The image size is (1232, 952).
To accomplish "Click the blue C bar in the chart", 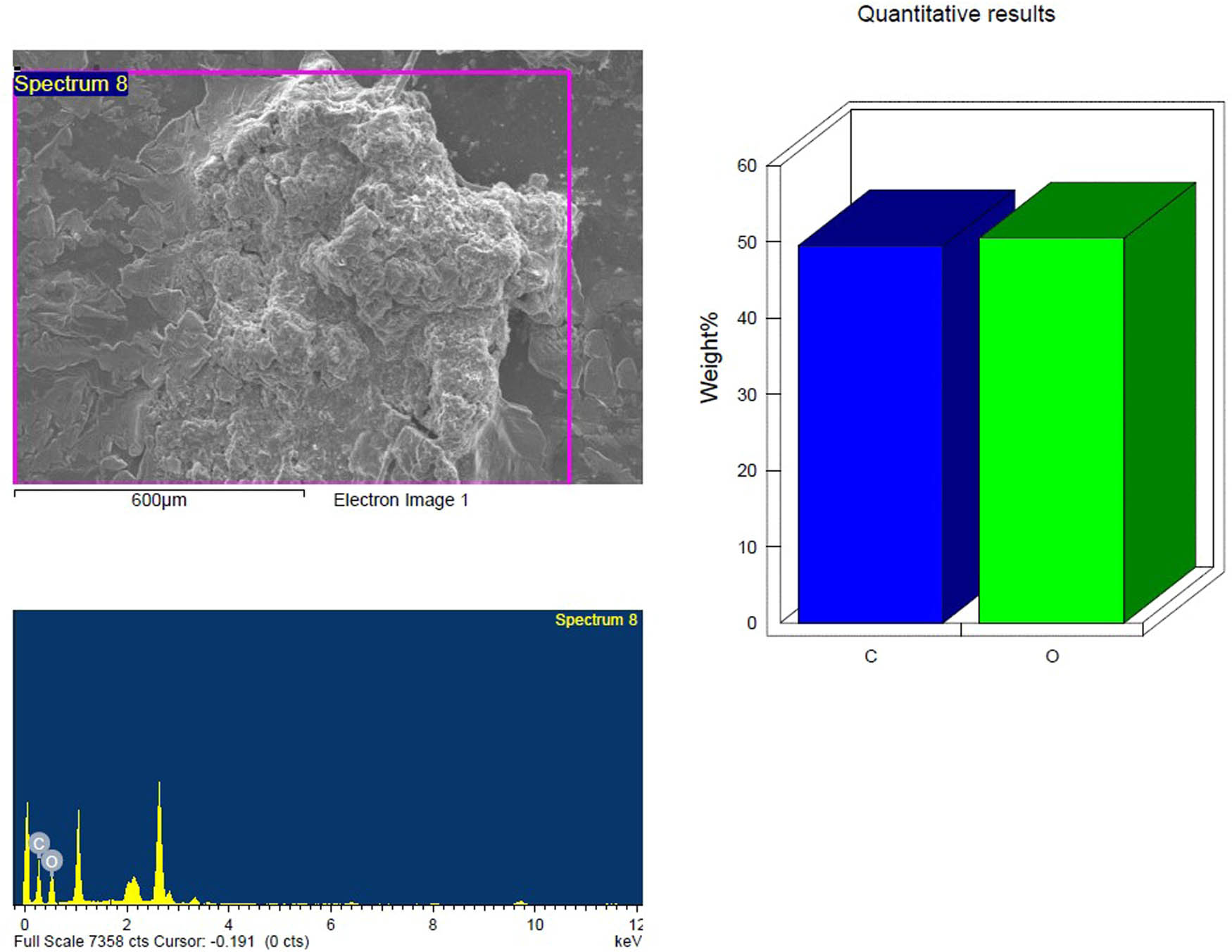I will point(870,433).
